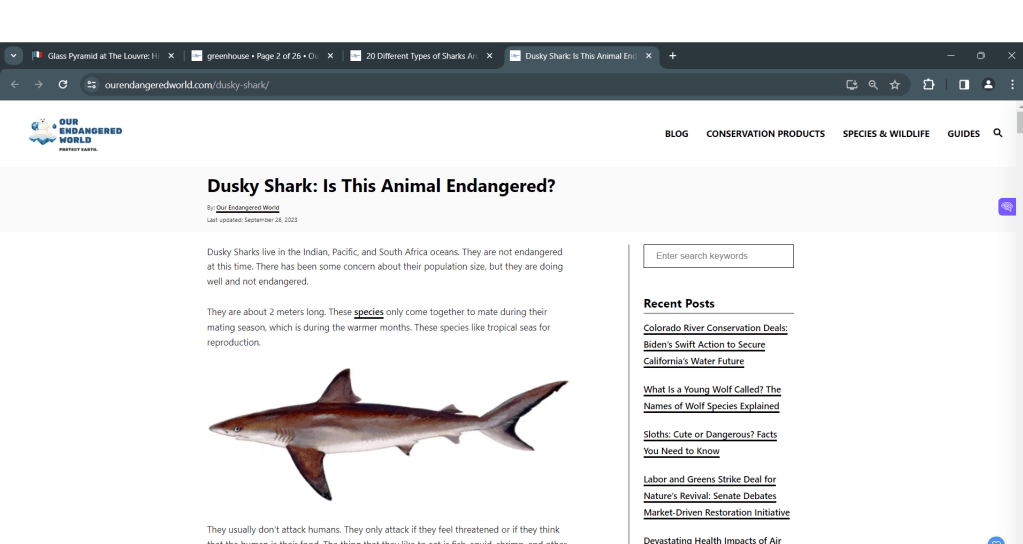This screenshot has height=544, width=1023.
Task: Open the Chrome side panel
Action: (964, 85)
